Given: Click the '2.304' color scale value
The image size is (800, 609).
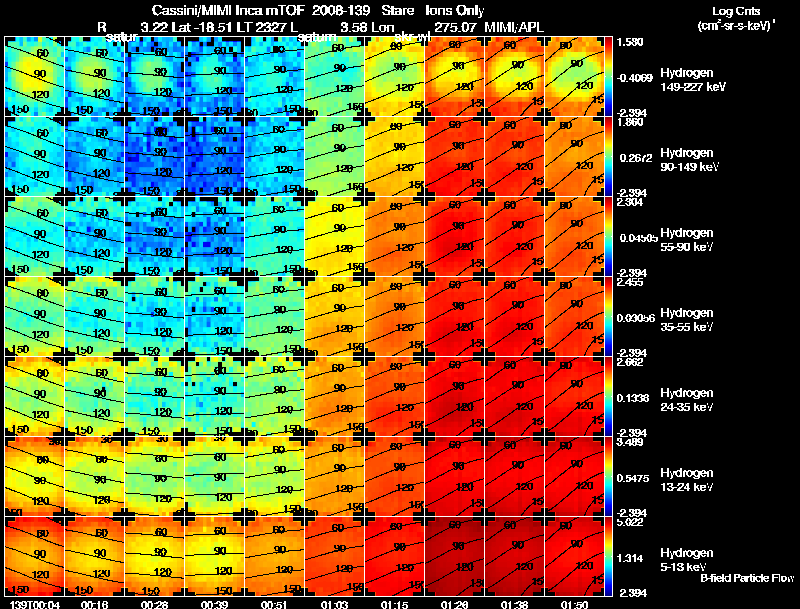Looking at the screenshot, I should 629,202.
